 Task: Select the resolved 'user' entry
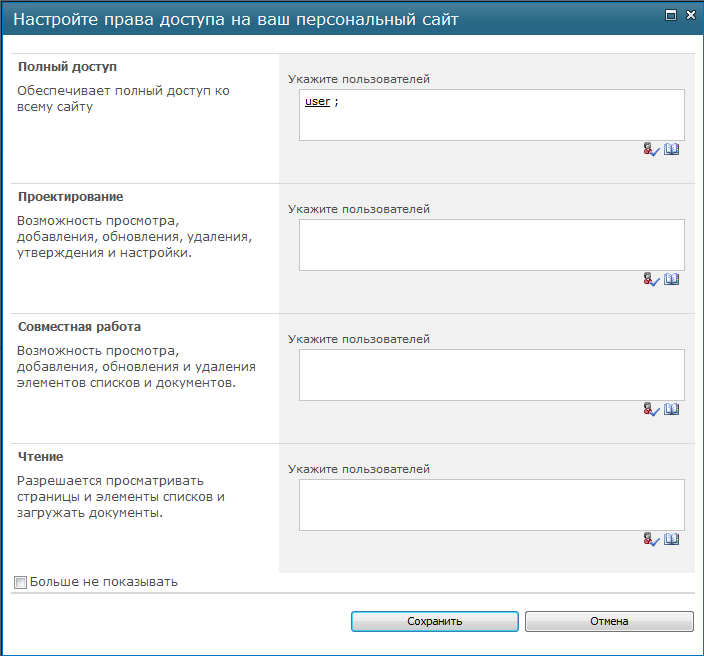point(317,101)
